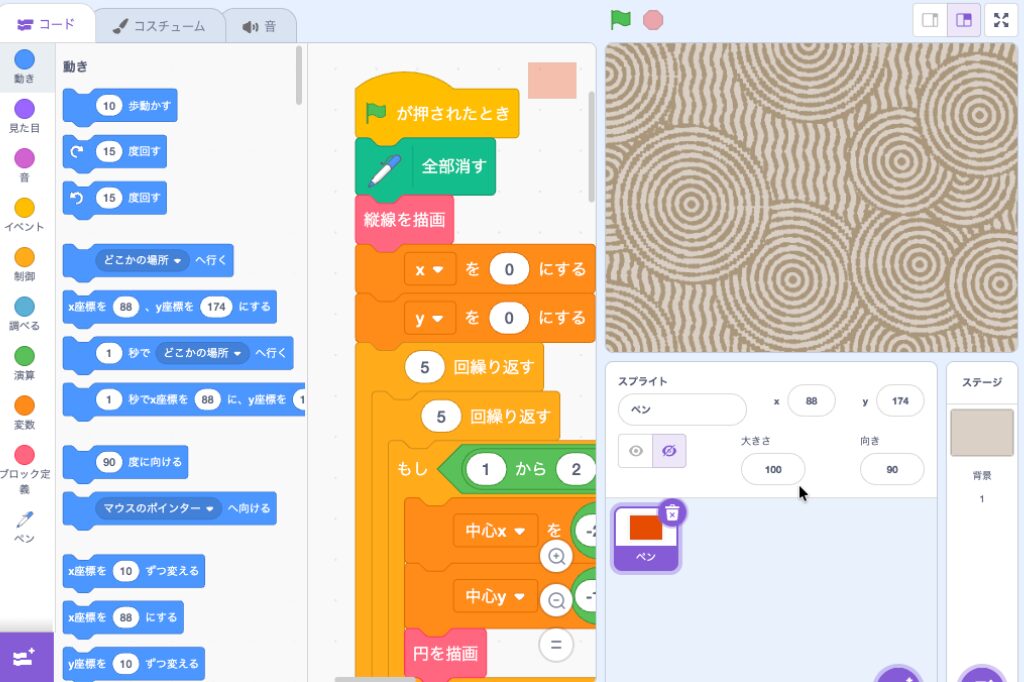This screenshot has width=1024, height=682.
Task: Select the ペン block category
Action: (x=24, y=526)
